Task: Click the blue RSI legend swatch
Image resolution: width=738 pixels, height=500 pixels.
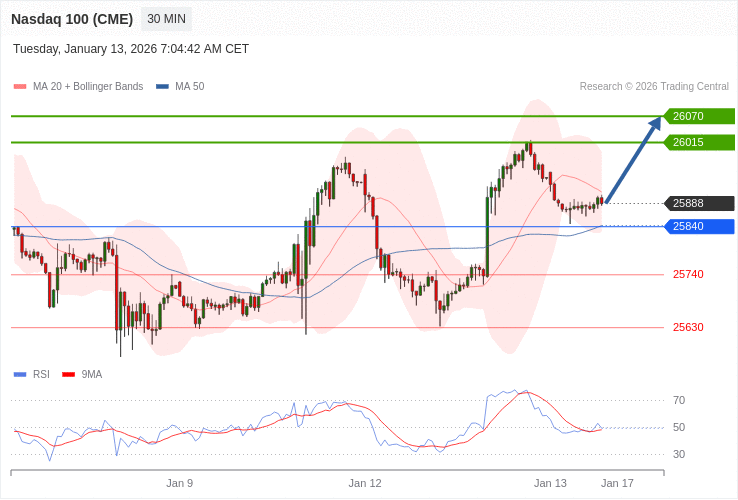Action: [20, 375]
